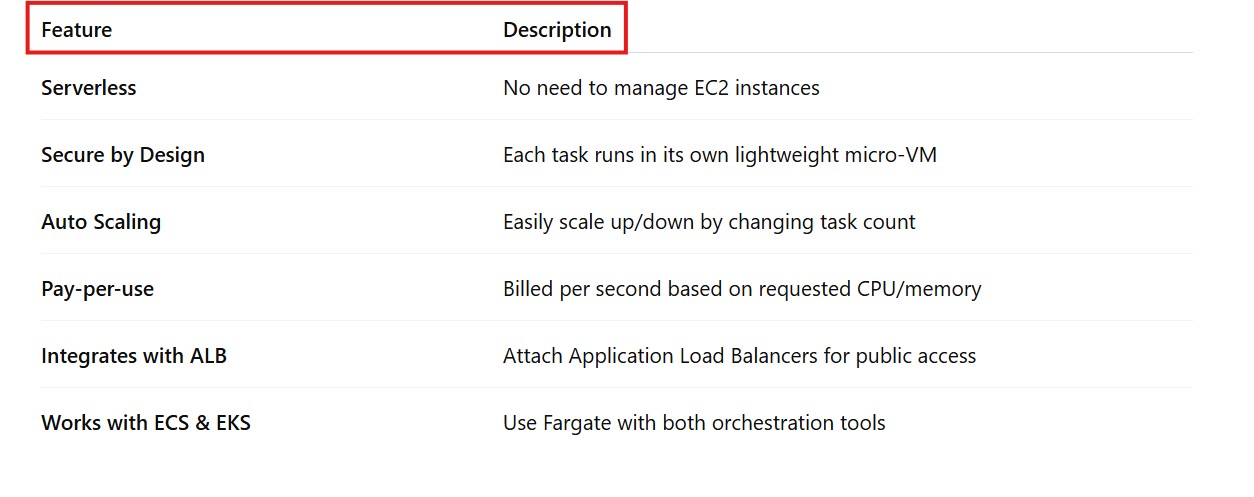Select the Secure by Design feature cell
Viewport: 1254px width, 497px height.
(x=123, y=155)
